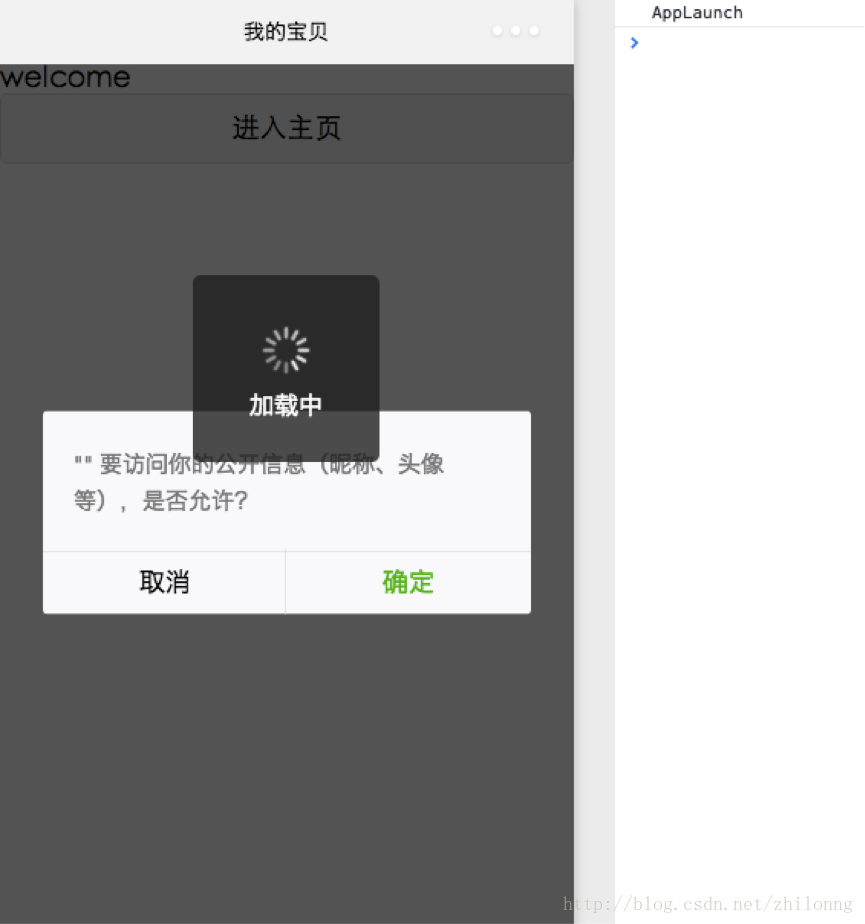Click the 我的宝贝 title bar text

pyautogui.click(x=286, y=31)
